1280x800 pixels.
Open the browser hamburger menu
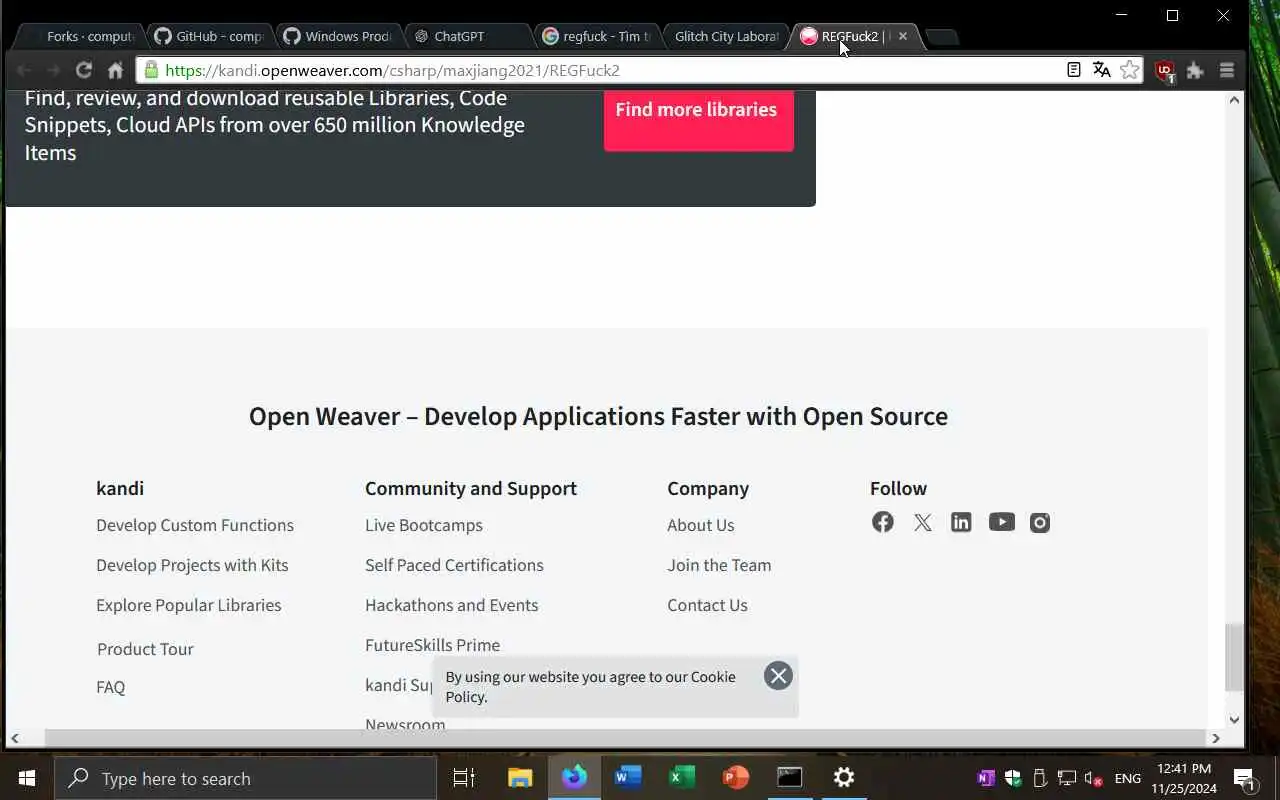coord(1227,70)
